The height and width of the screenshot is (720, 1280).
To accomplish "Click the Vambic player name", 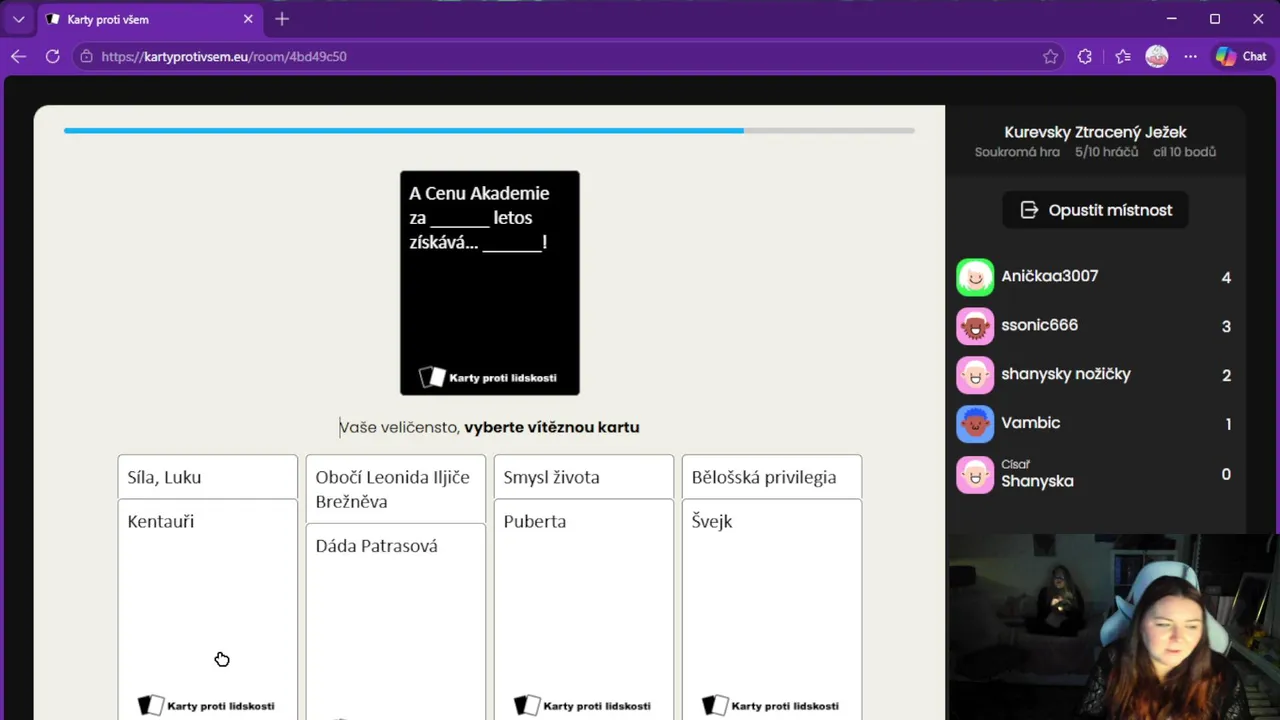I will pyautogui.click(x=1031, y=423).
